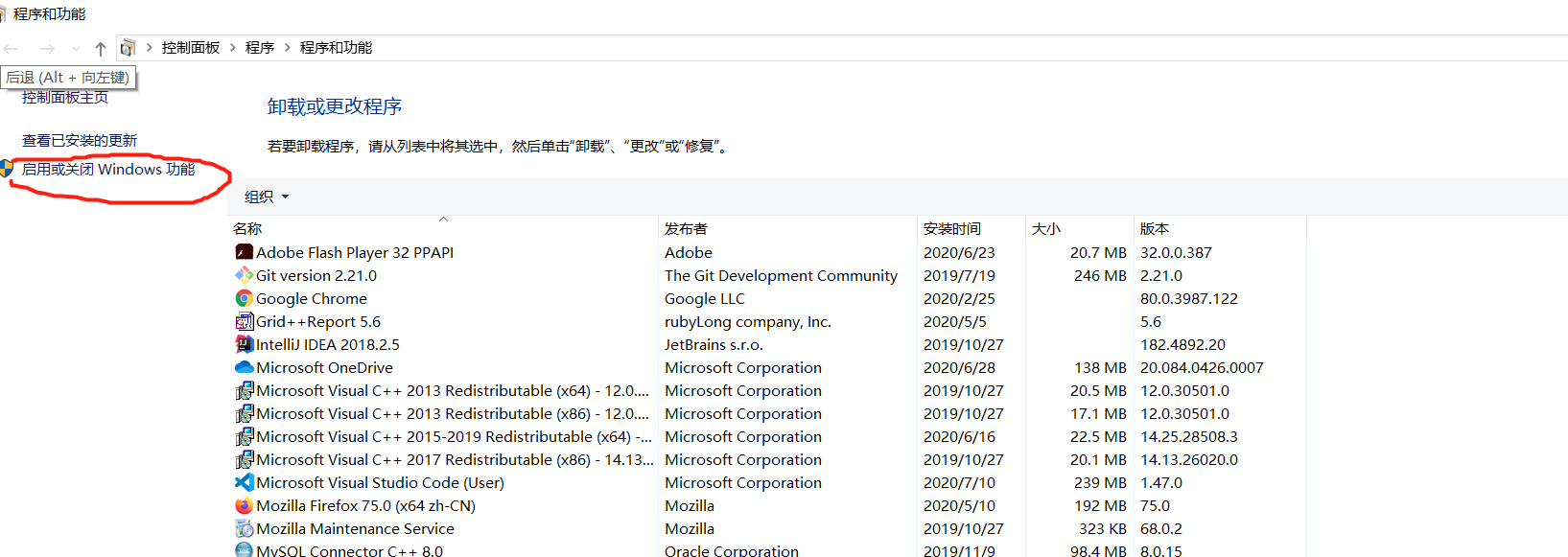
Task: Click publisher JetBrains s.r.o.
Action: 714,344
